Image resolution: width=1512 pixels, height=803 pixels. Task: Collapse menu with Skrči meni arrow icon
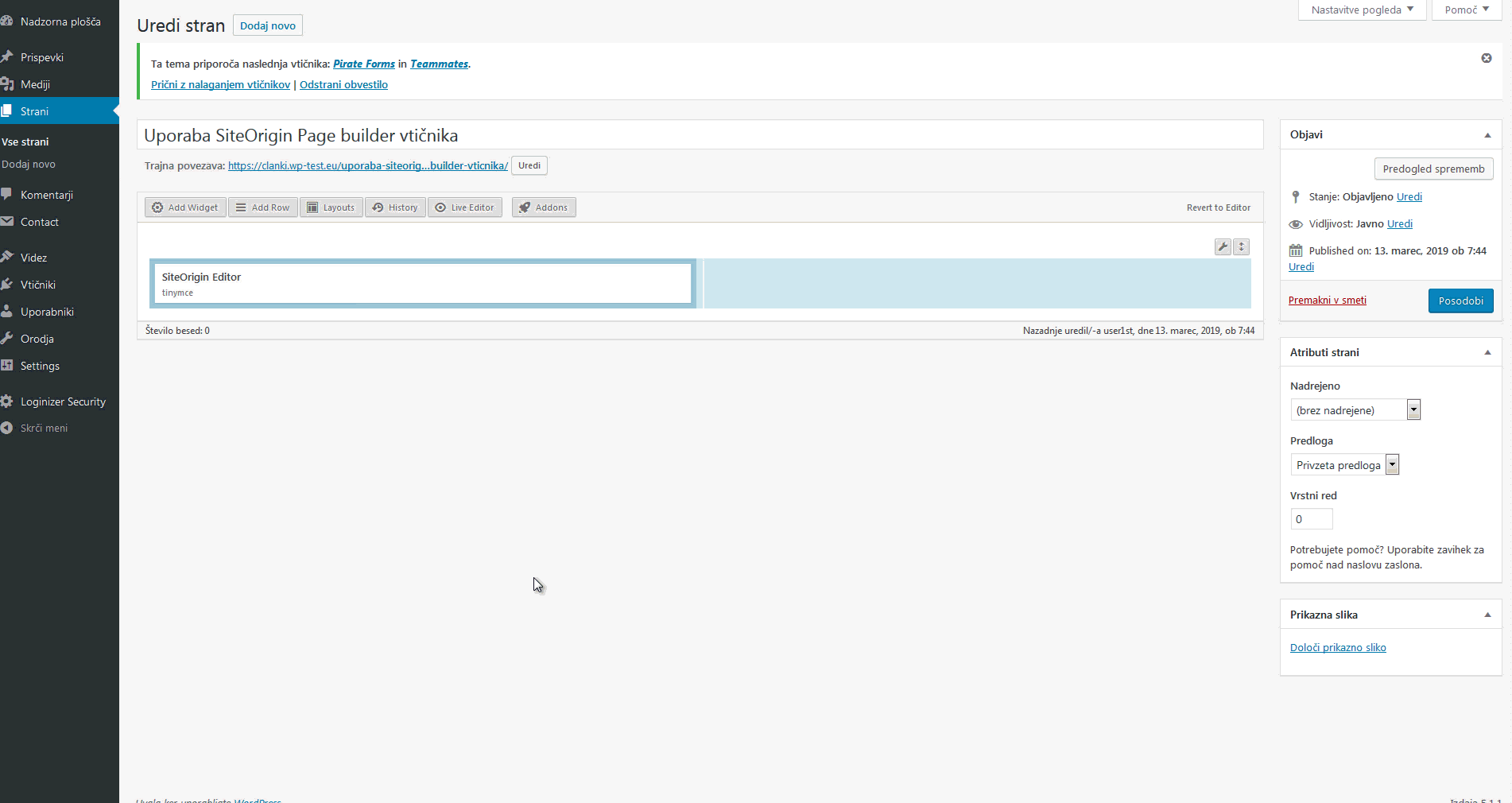click(x=6, y=428)
